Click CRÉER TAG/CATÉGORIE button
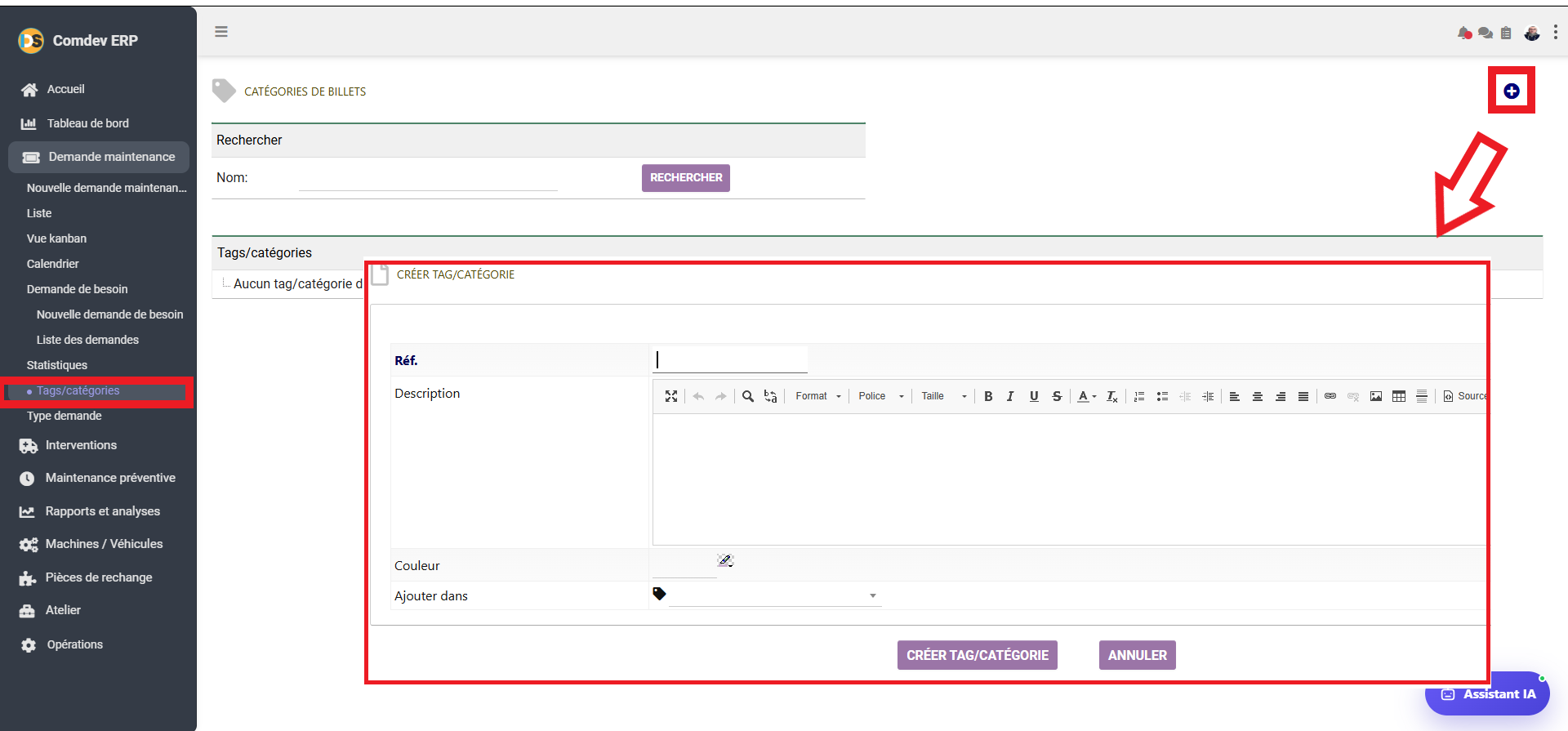The width and height of the screenshot is (1568, 731). click(x=978, y=655)
